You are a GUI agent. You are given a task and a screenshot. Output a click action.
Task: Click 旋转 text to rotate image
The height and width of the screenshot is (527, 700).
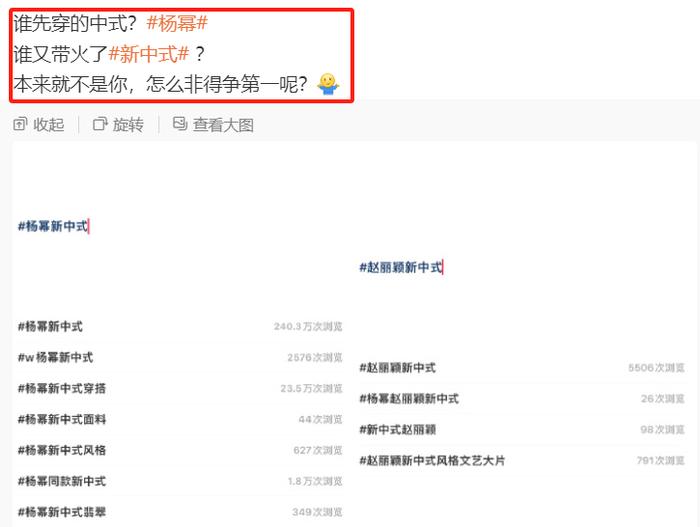(x=128, y=125)
